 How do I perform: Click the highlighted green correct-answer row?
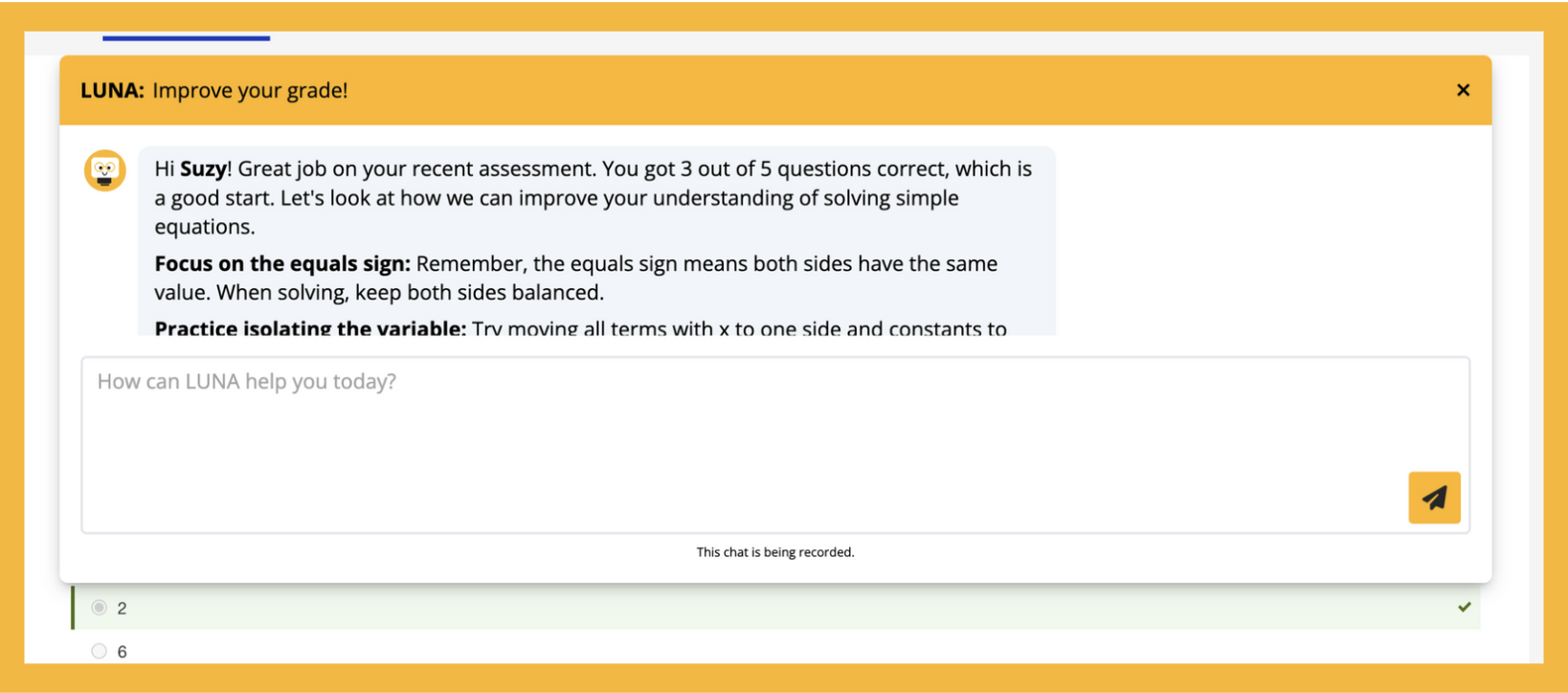(x=776, y=607)
